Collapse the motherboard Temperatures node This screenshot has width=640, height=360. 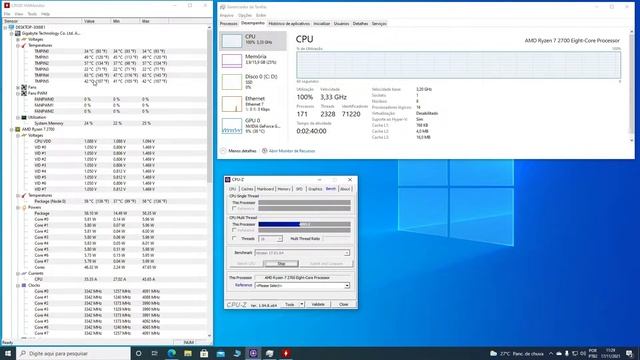click(18, 45)
